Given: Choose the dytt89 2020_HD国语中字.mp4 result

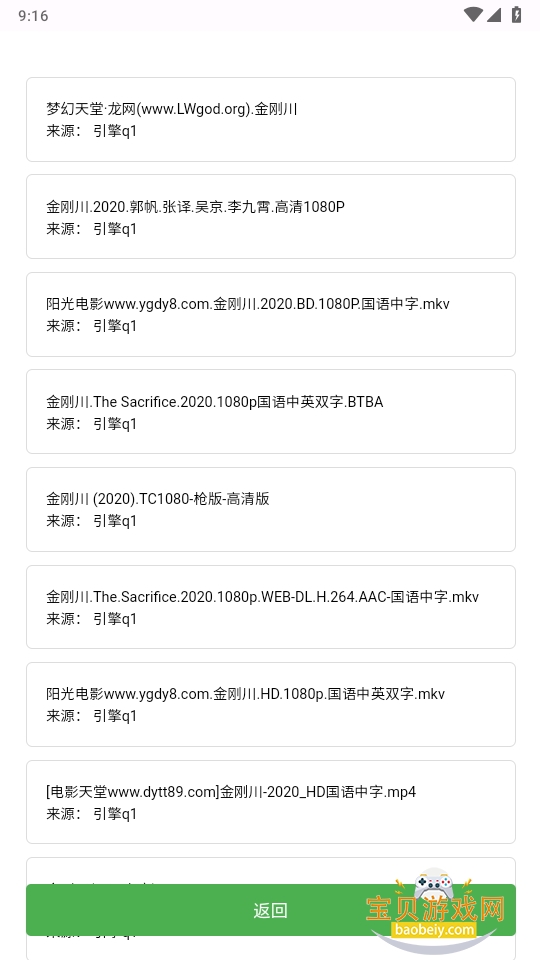Looking at the screenshot, I should click(271, 802).
